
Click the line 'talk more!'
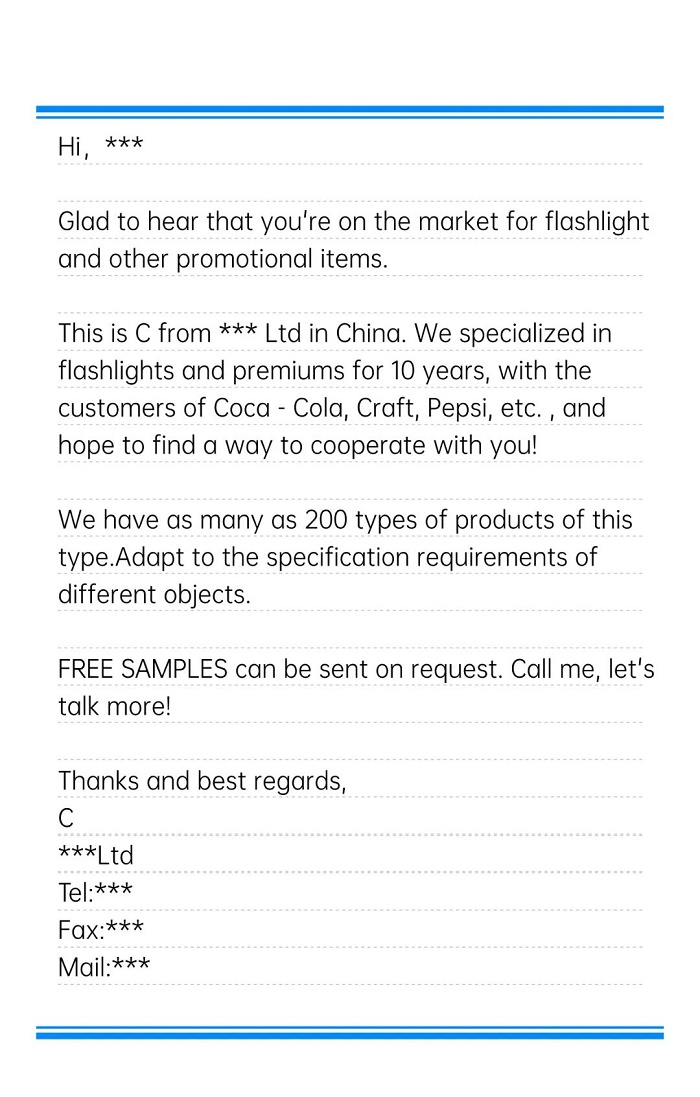(x=115, y=707)
